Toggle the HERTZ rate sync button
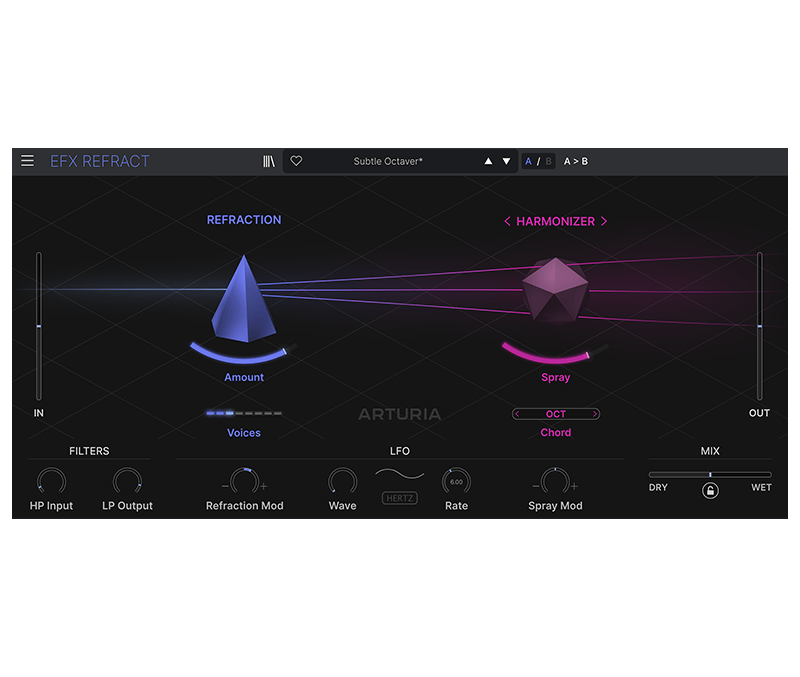 tap(399, 498)
